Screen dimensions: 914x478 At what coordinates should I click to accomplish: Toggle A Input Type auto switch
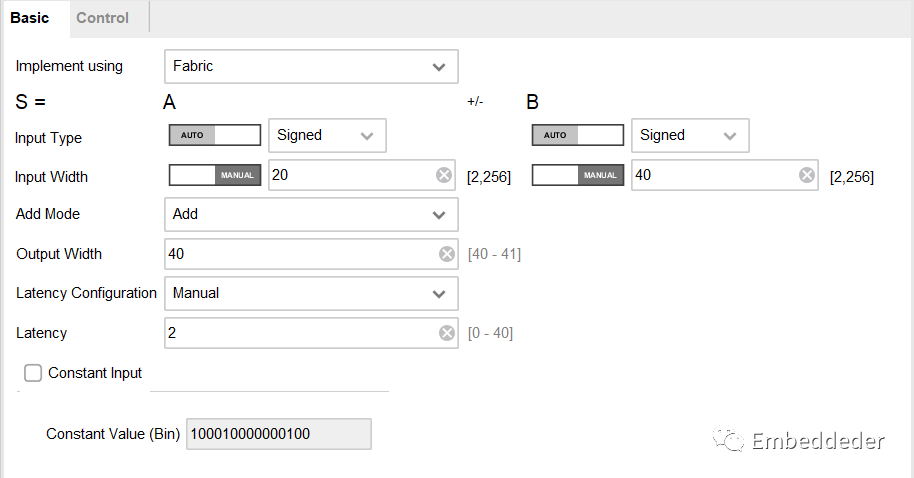[x=215, y=135]
